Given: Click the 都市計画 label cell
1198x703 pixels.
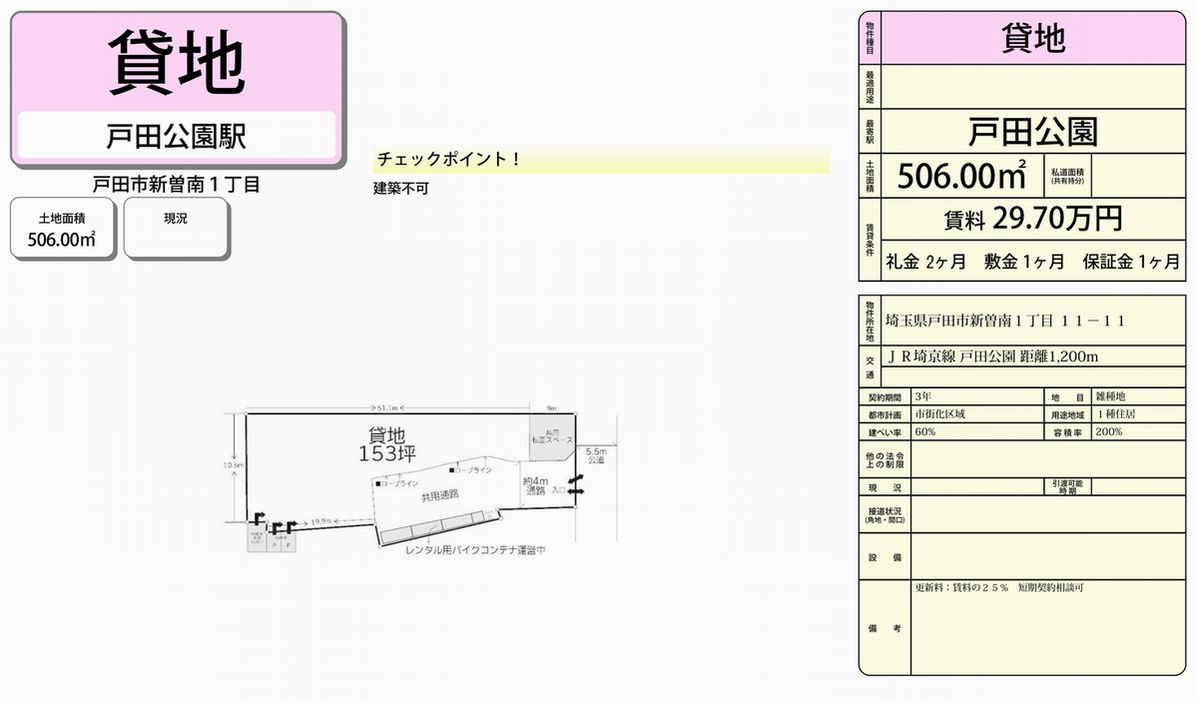Looking at the screenshot, I should click(885, 415).
